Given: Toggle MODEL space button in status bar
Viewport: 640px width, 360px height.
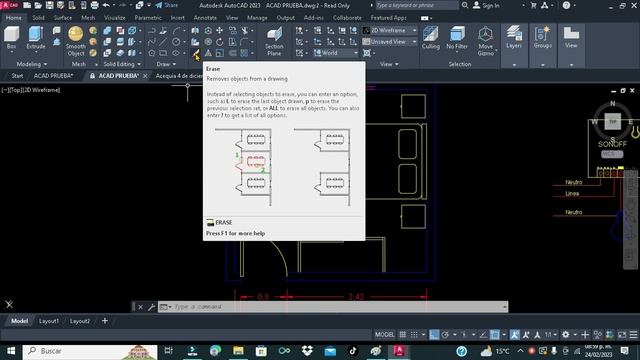Looking at the screenshot, I should pyautogui.click(x=384, y=335).
